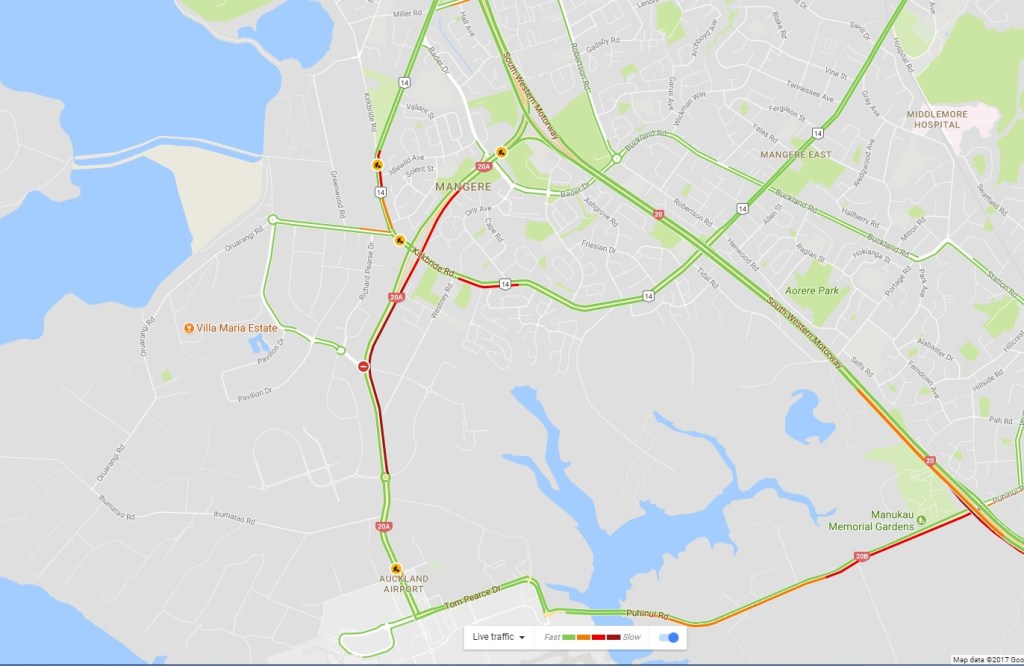Image resolution: width=1024 pixels, height=666 pixels.
Task: Select the Aorere Park label
Action: (812, 291)
